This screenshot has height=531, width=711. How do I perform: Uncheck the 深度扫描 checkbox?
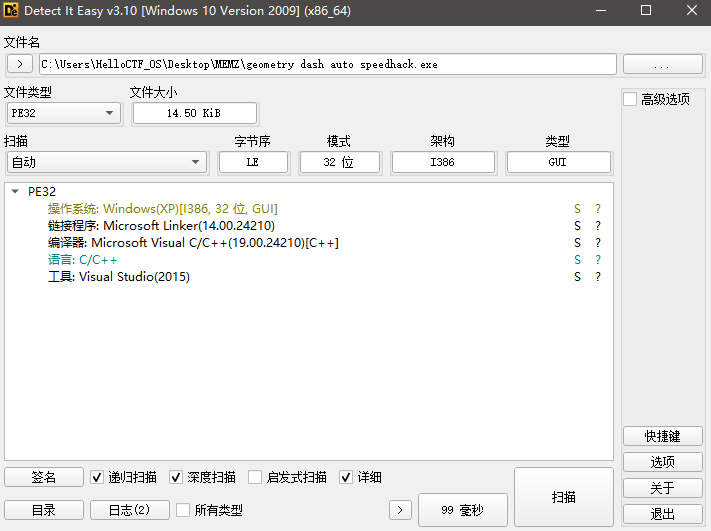pos(176,477)
